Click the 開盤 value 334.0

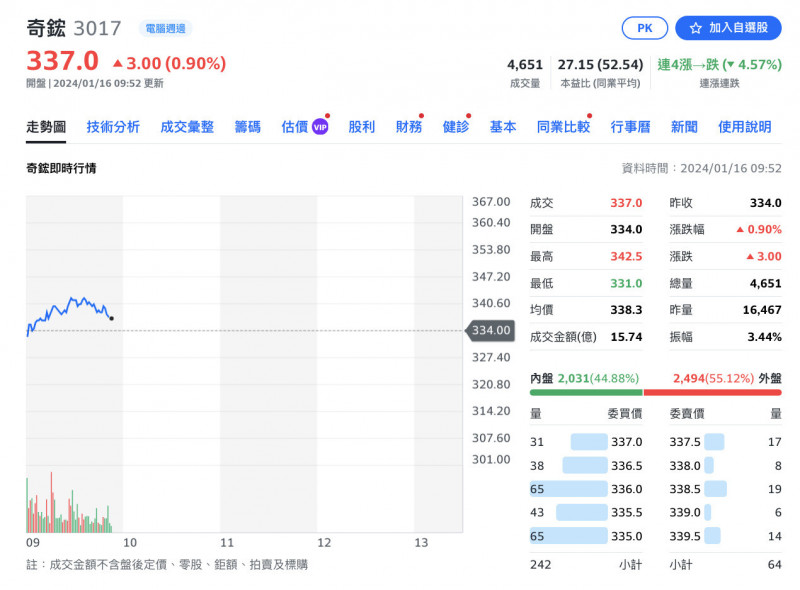click(626, 230)
